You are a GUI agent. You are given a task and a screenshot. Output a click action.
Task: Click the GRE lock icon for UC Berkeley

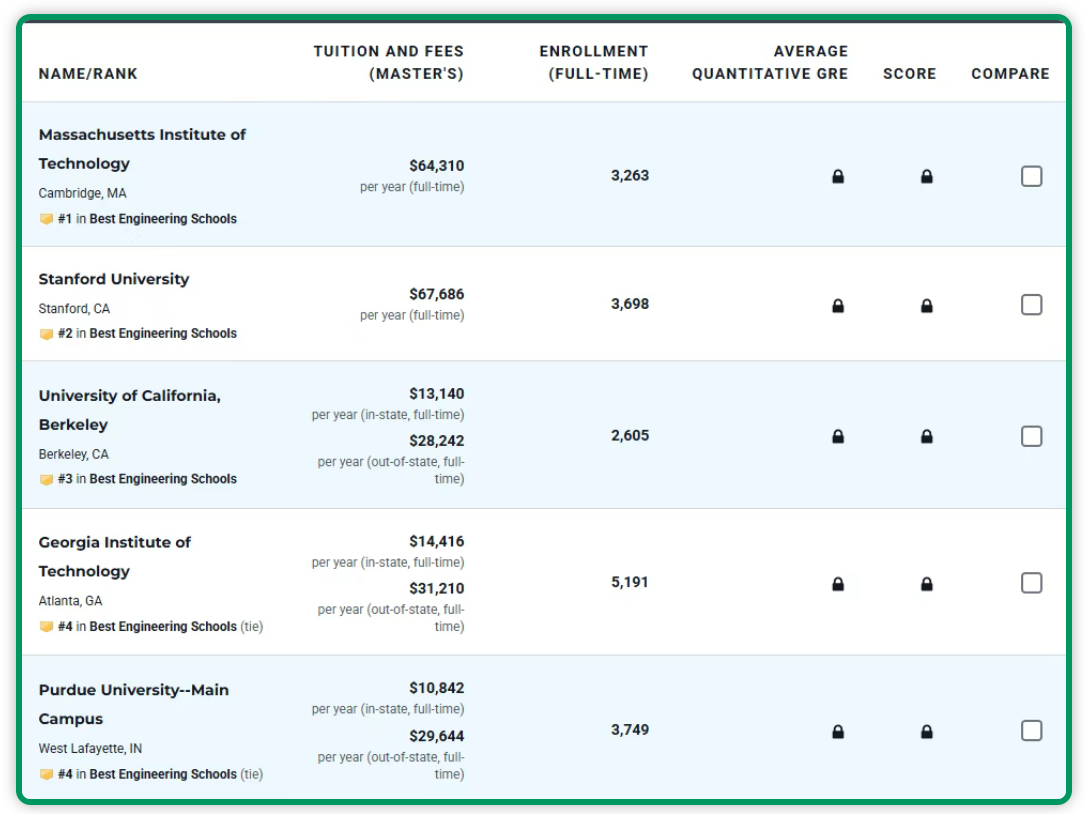click(838, 437)
